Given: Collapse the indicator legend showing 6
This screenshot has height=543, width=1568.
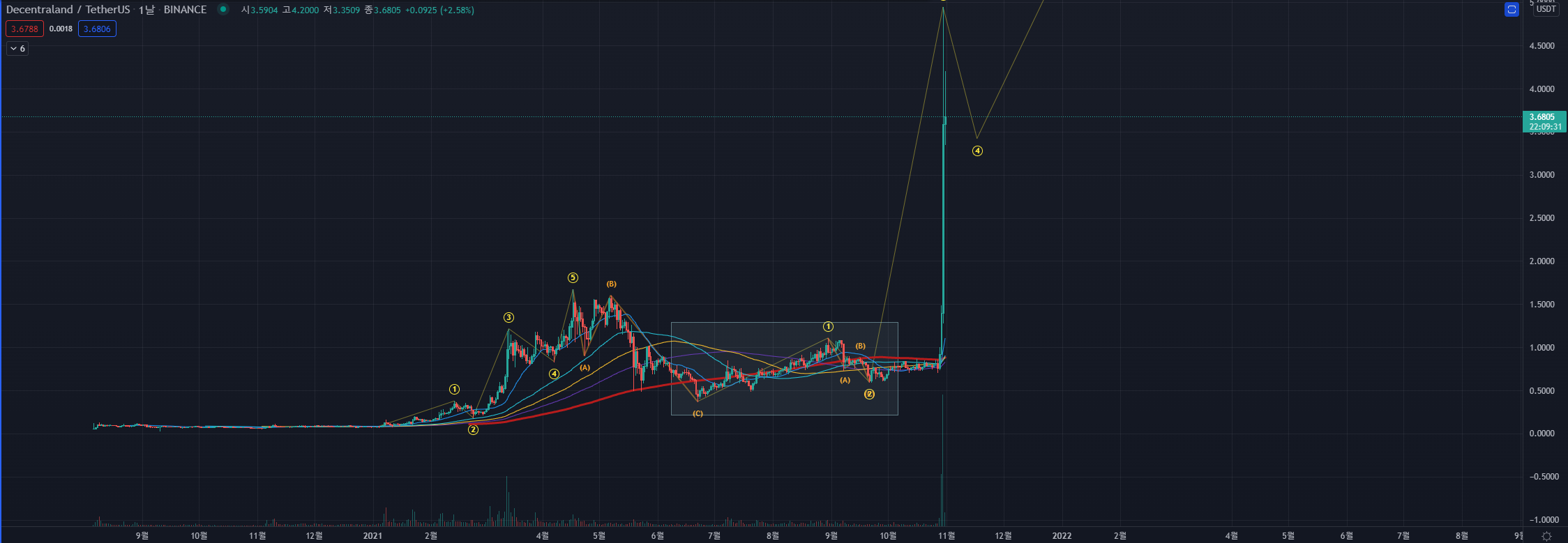Looking at the screenshot, I should pos(17,49).
